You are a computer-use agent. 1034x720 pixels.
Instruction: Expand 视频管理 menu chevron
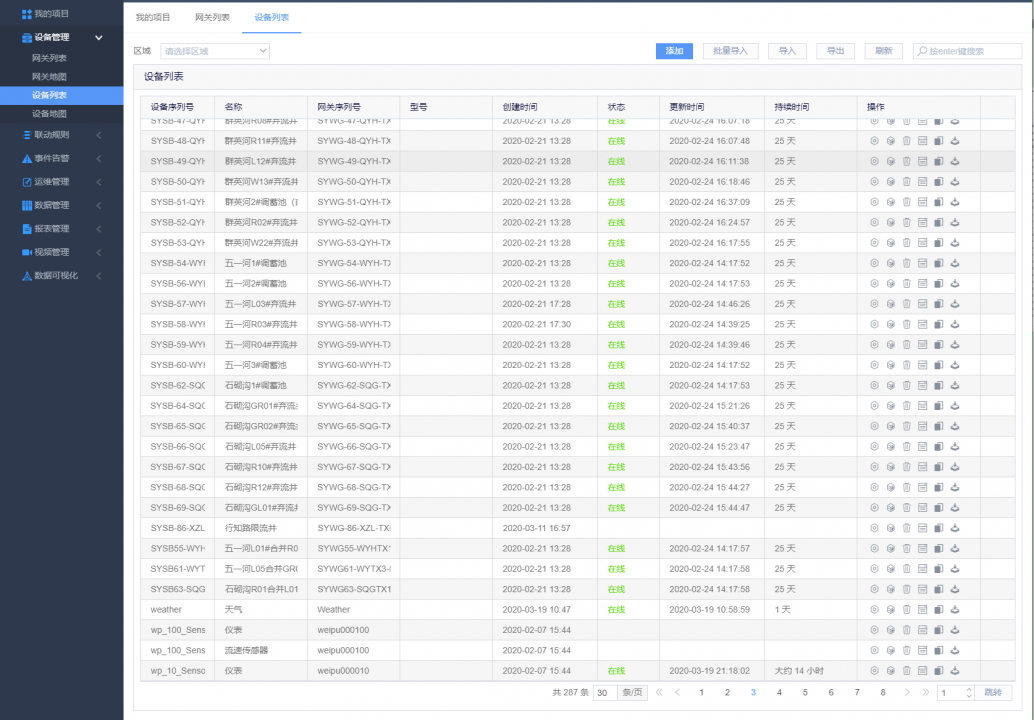pyautogui.click(x=99, y=252)
